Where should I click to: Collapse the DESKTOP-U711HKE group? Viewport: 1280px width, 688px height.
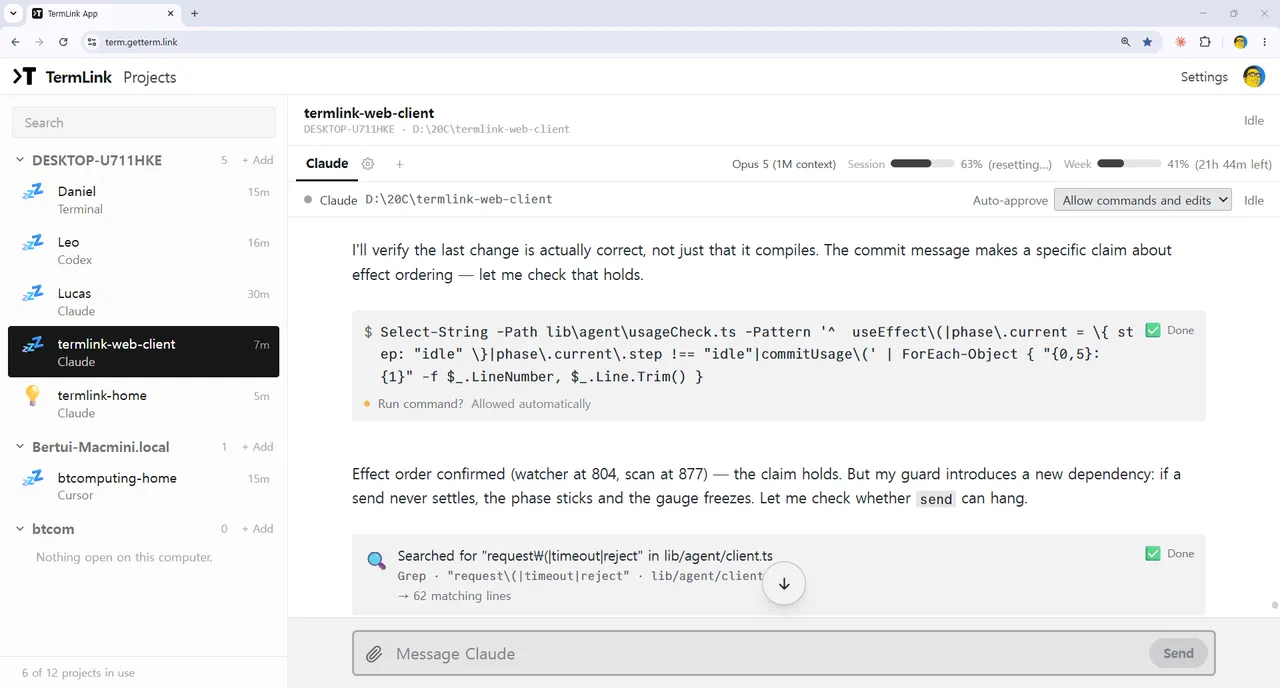click(x=20, y=160)
